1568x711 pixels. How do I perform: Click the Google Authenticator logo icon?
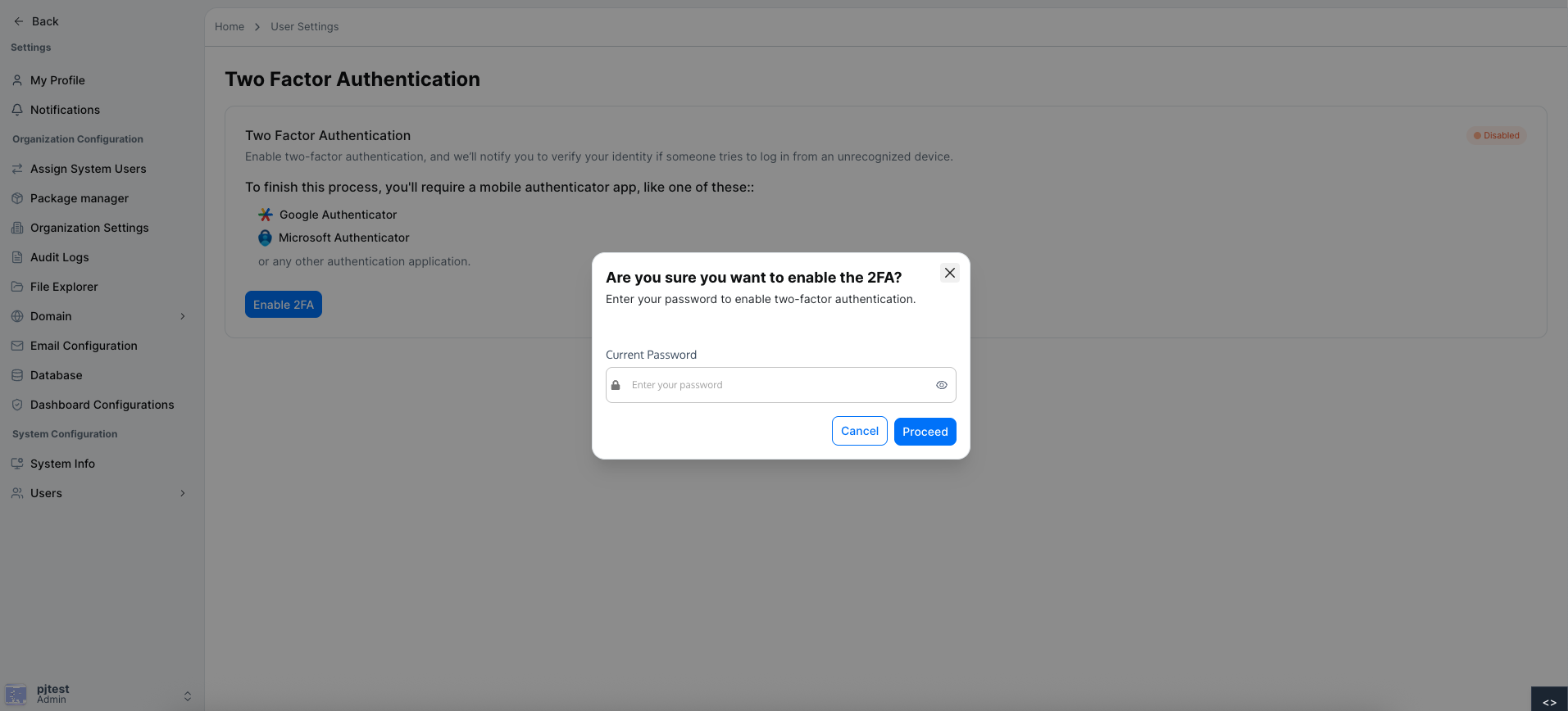266,215
